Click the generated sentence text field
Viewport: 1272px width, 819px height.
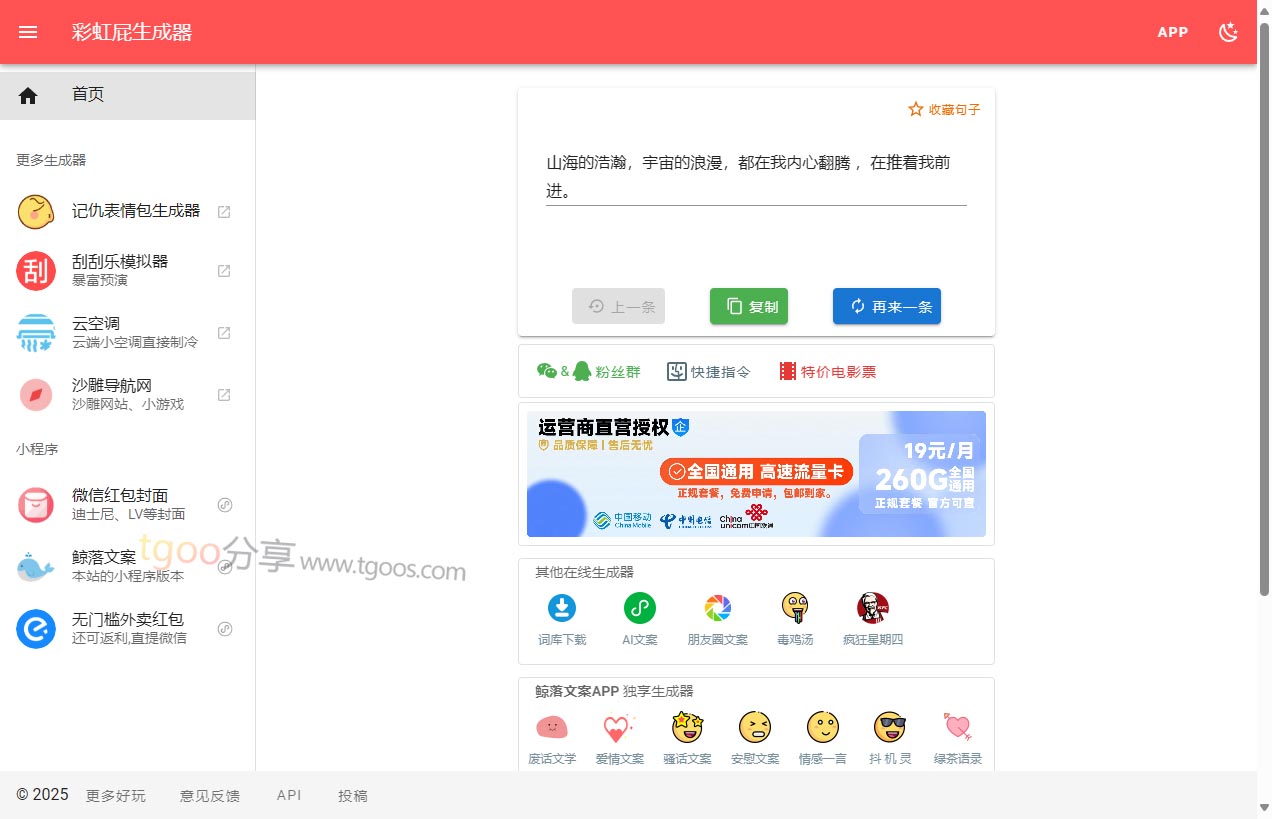pos(755,176)
